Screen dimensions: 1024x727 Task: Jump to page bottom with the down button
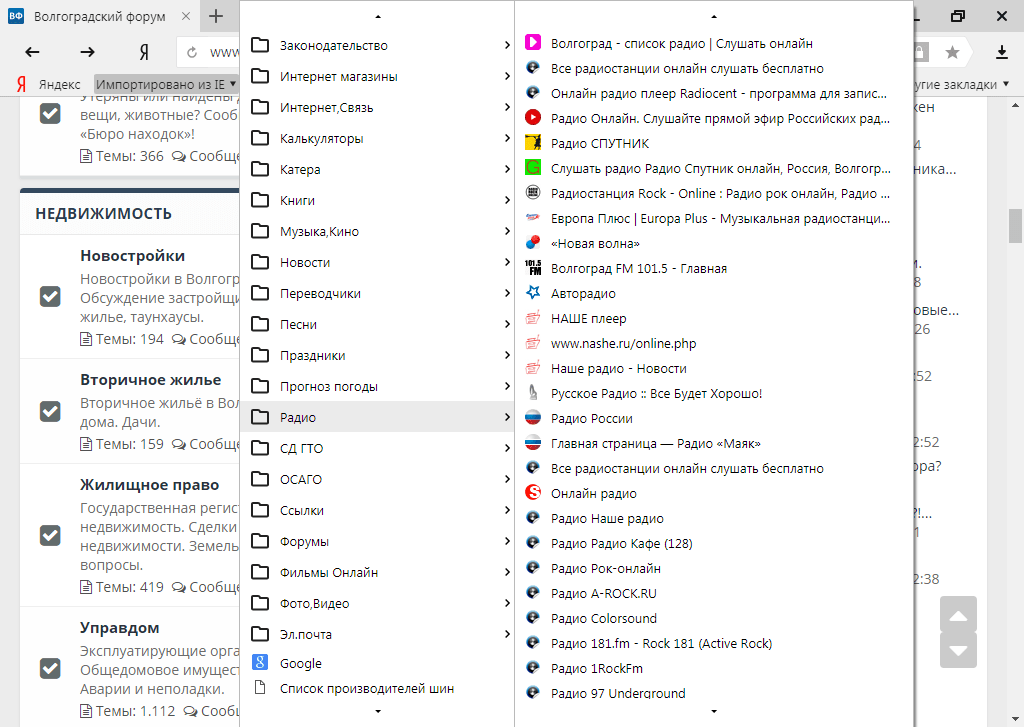click(x=958, y=650)
